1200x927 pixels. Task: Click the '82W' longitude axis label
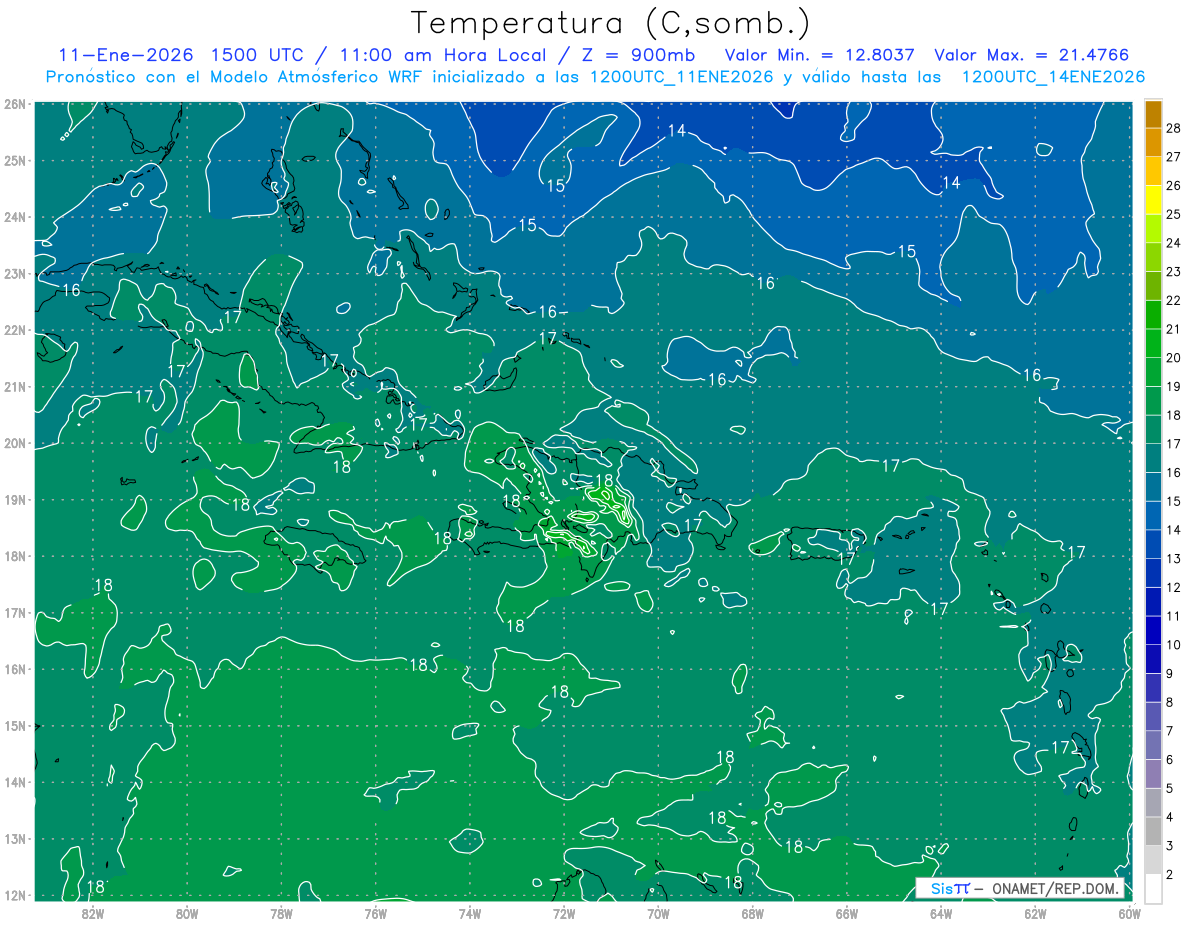pyautogui.click(x=93, y=913)
